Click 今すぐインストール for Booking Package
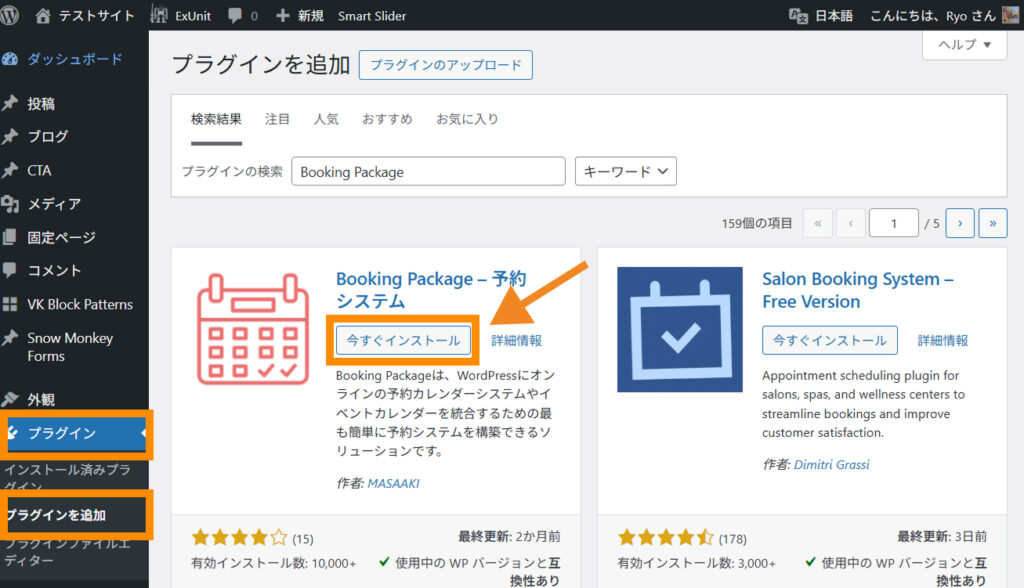The width and height of the screenshot is (1024, 588). (403, 340)
